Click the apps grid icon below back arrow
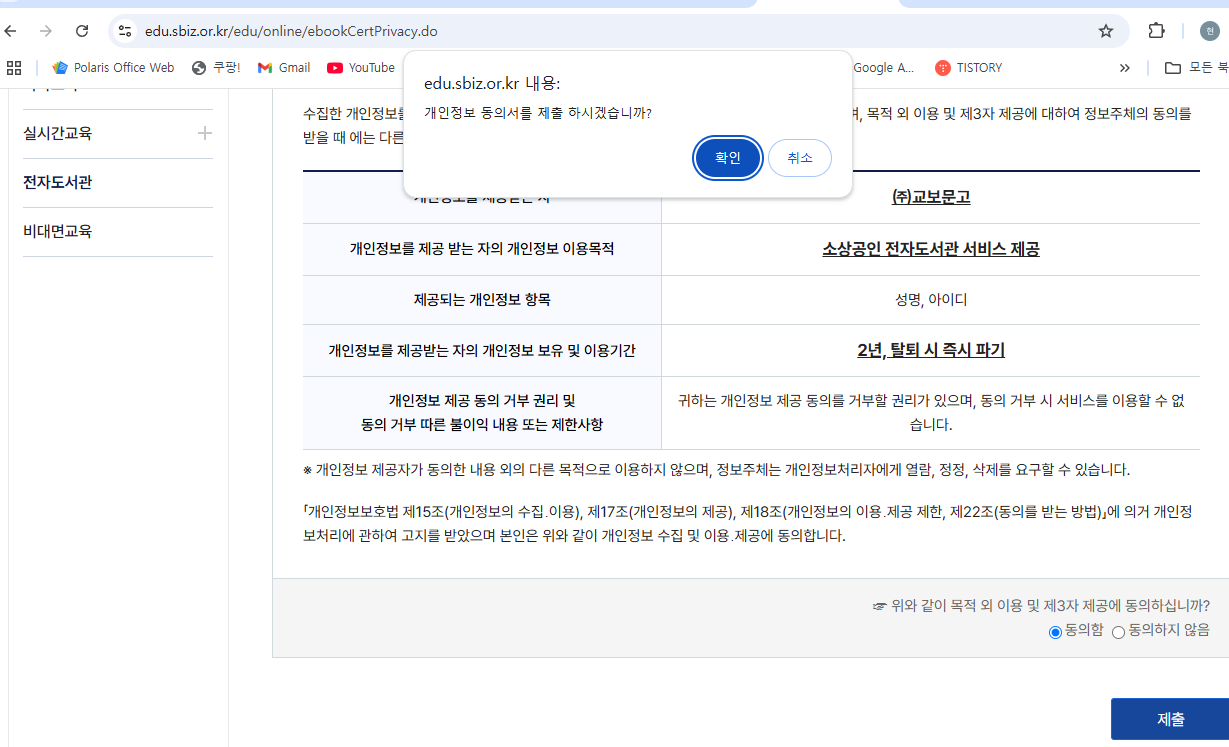 pos(14,67)
